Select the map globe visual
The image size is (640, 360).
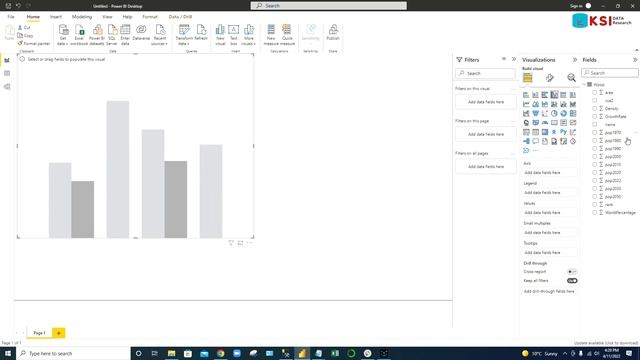click(526, 123)
